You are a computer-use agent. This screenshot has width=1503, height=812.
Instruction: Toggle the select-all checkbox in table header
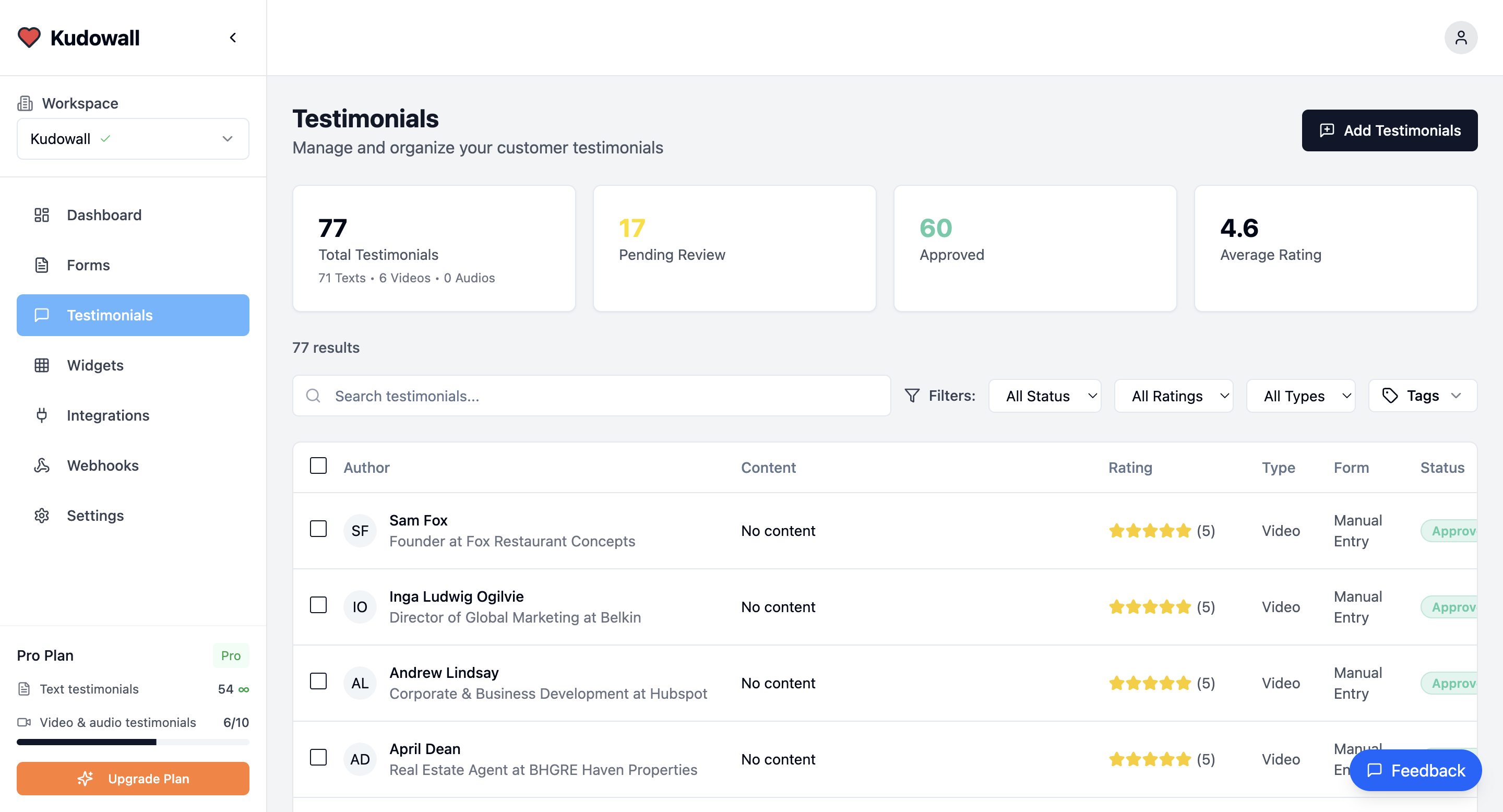318,465
